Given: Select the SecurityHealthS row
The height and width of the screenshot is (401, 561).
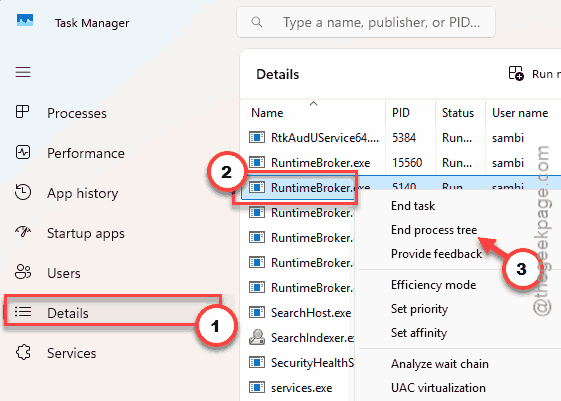Looking at the screenshot, I should (x=312, y=362).
